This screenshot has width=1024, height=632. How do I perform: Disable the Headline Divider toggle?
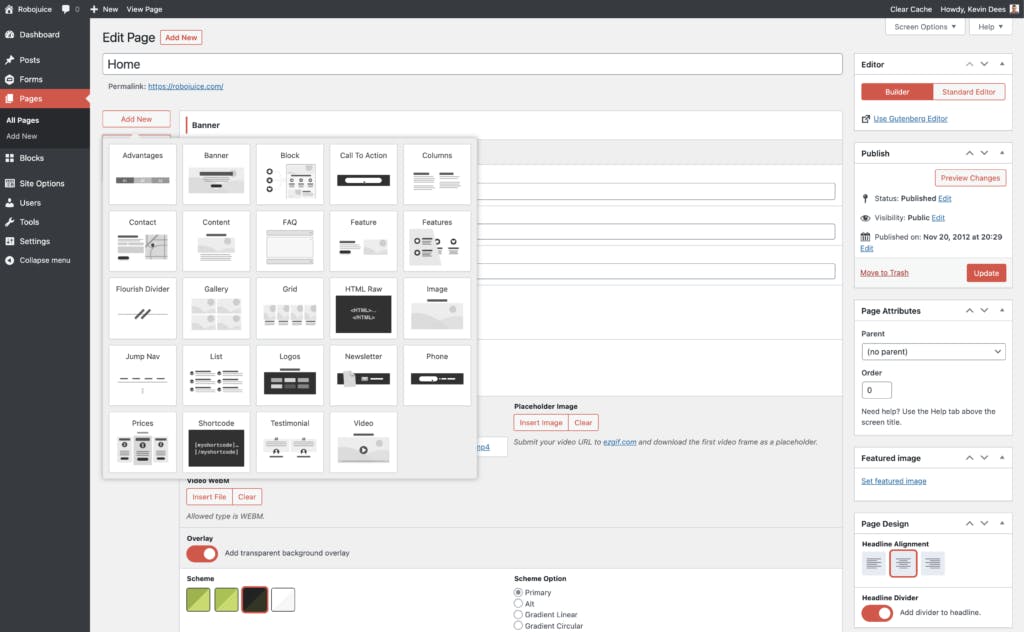pos(877,612)
